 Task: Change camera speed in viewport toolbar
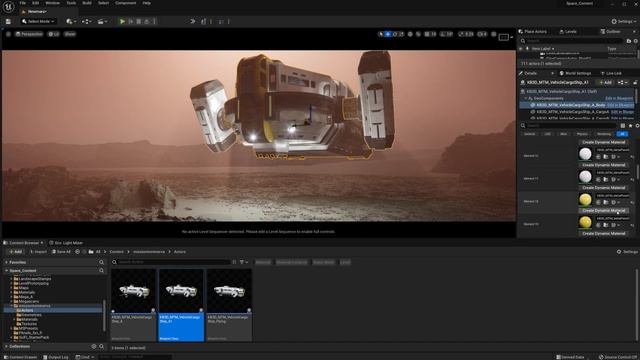point(482,34)
